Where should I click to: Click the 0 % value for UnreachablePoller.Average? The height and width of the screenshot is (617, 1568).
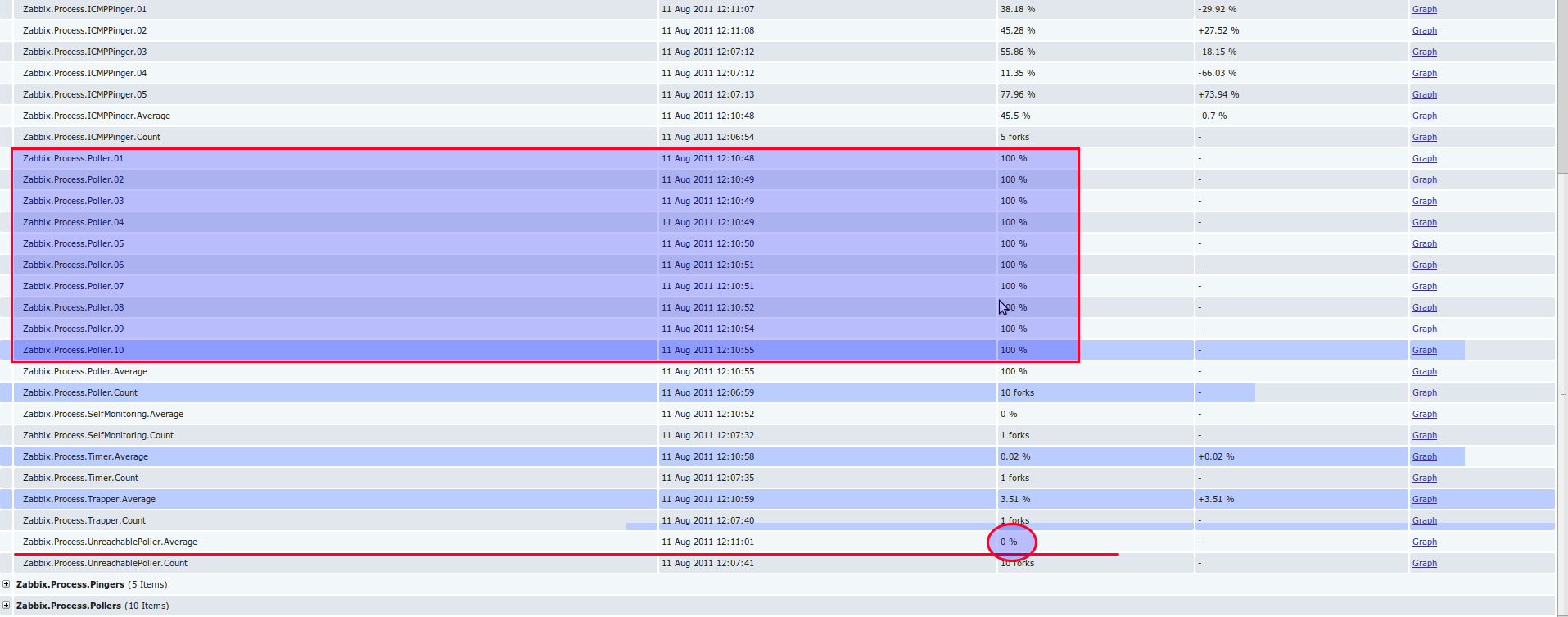1009,542
